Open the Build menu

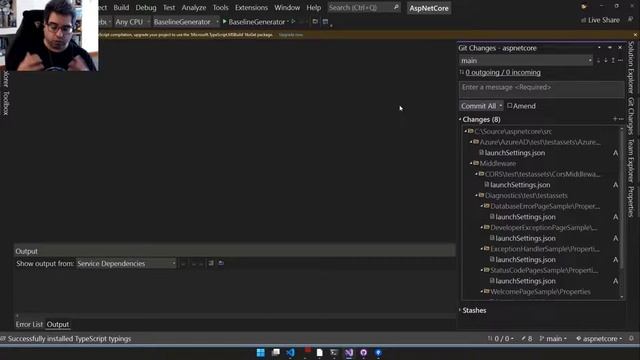[x=121, y=8]
